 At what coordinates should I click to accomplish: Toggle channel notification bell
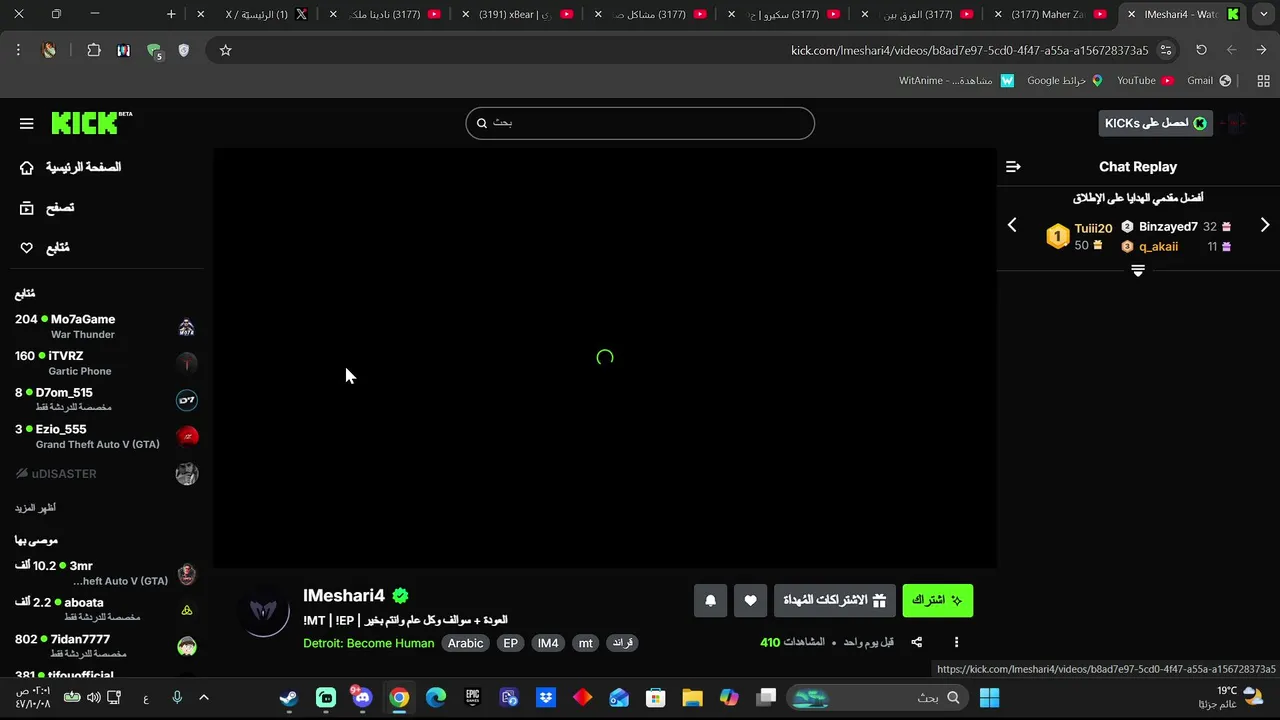click(x=711, y=600)
